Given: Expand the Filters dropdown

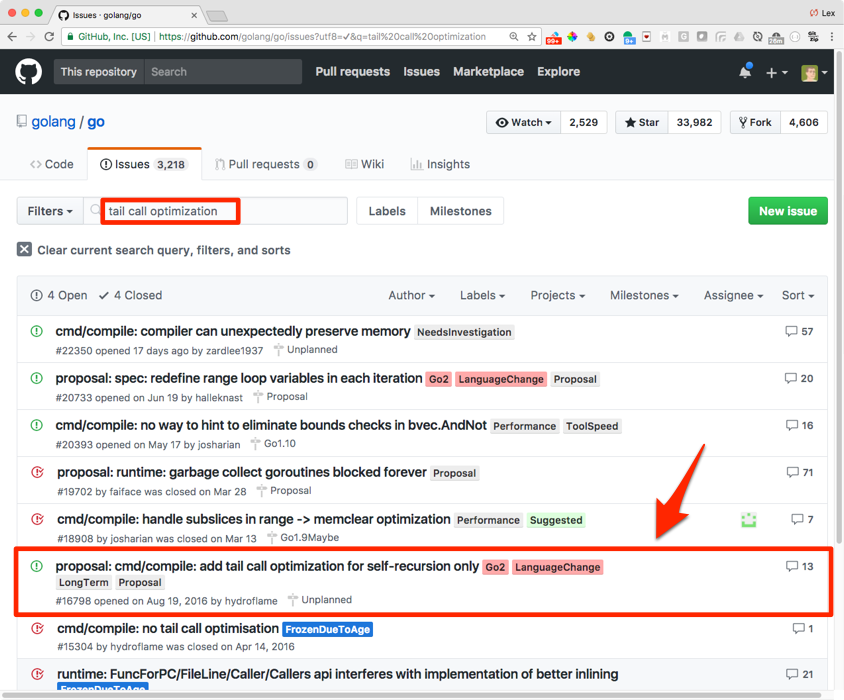Looking at the screenshot, I should point(50,211).
